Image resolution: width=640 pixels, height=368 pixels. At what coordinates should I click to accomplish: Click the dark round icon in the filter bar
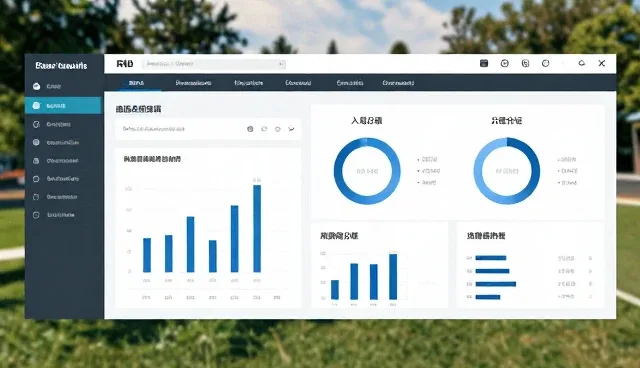coord(250,129)
